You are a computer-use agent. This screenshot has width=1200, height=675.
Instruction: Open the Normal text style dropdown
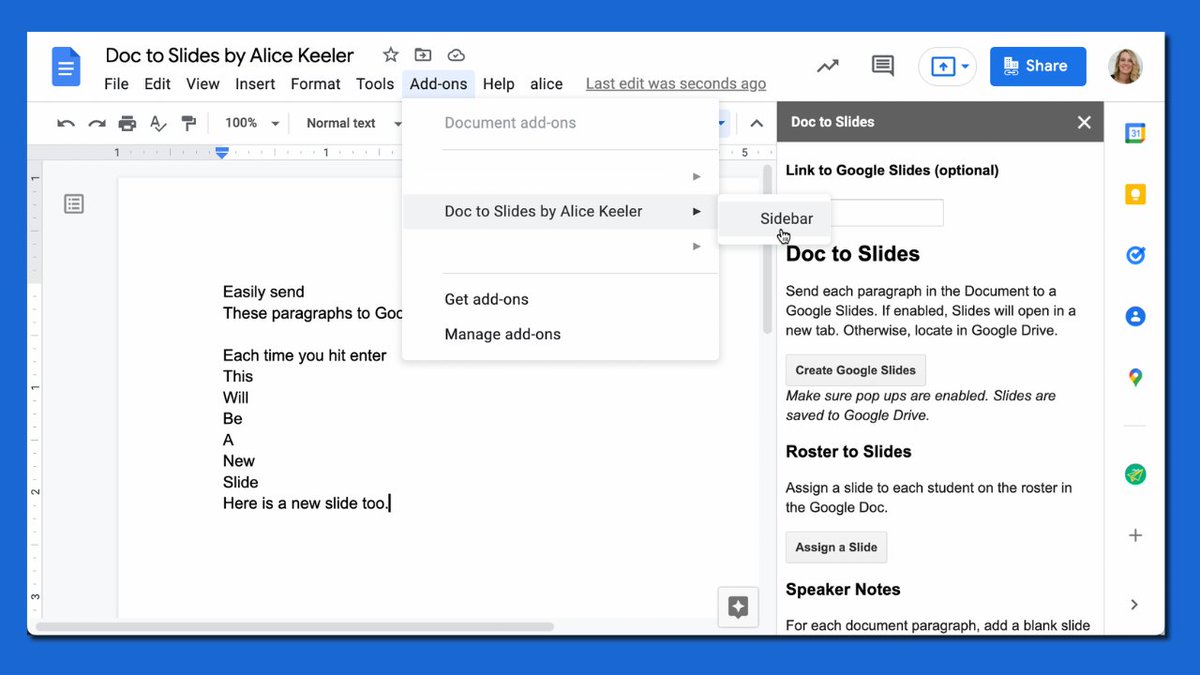coord(353,123)
